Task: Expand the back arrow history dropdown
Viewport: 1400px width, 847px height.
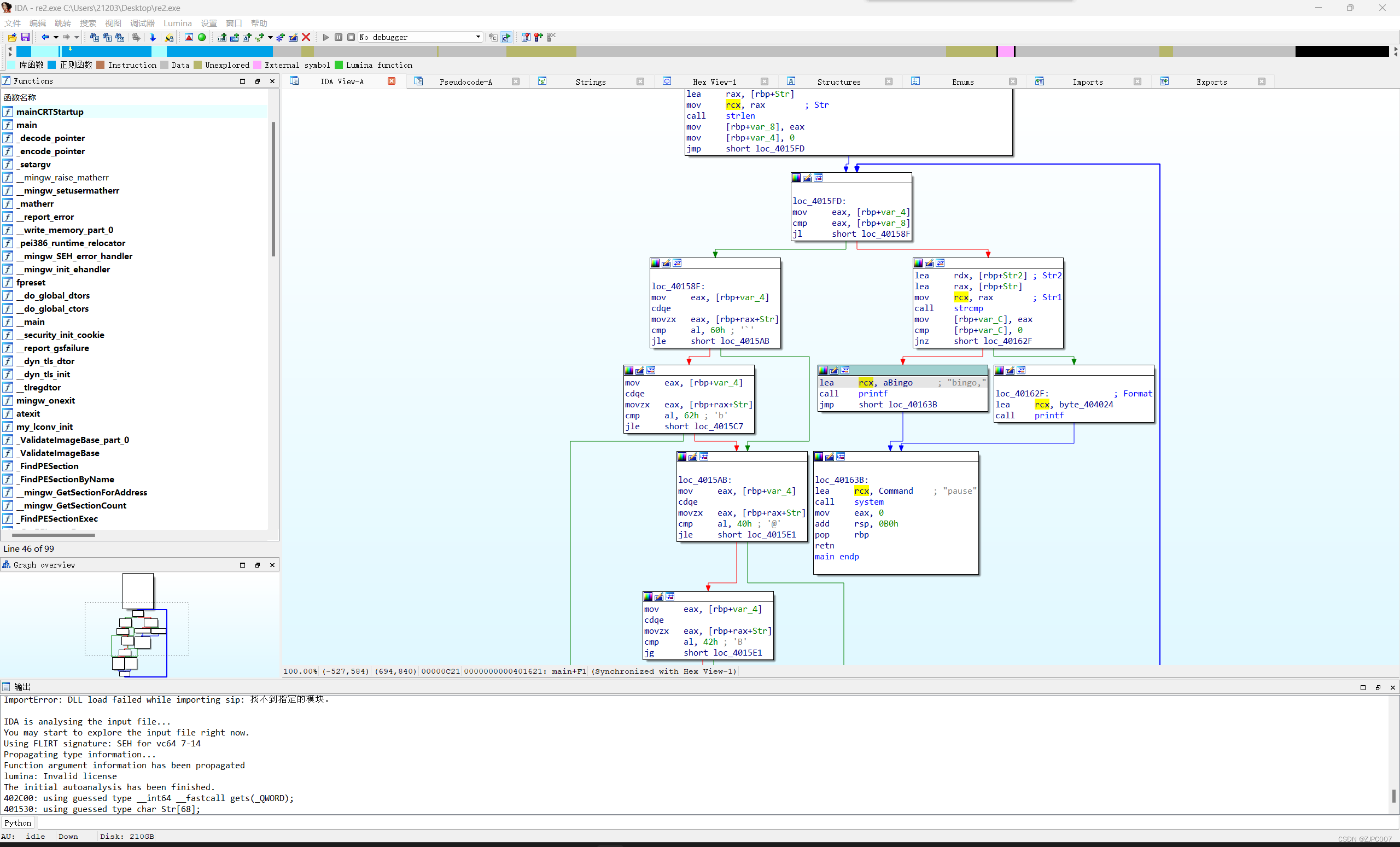Action: coord(56,37)
